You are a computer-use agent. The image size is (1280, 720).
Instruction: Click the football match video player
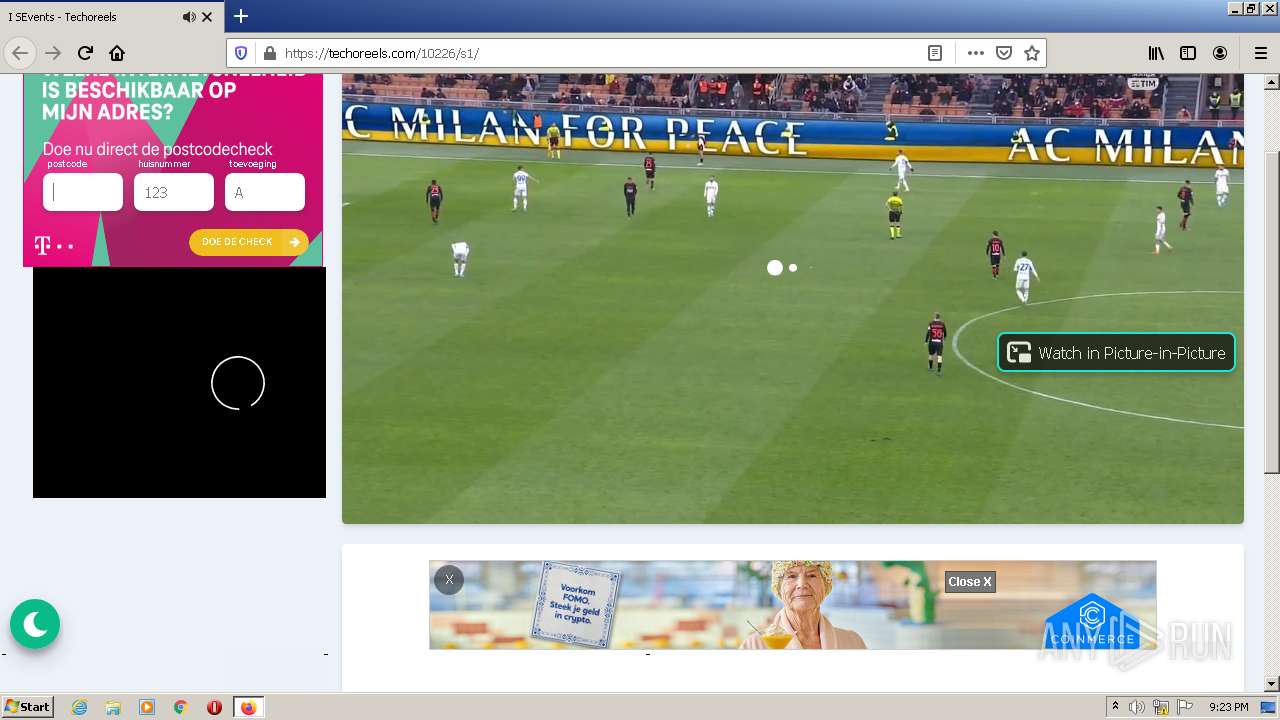[x=793, y=298]
